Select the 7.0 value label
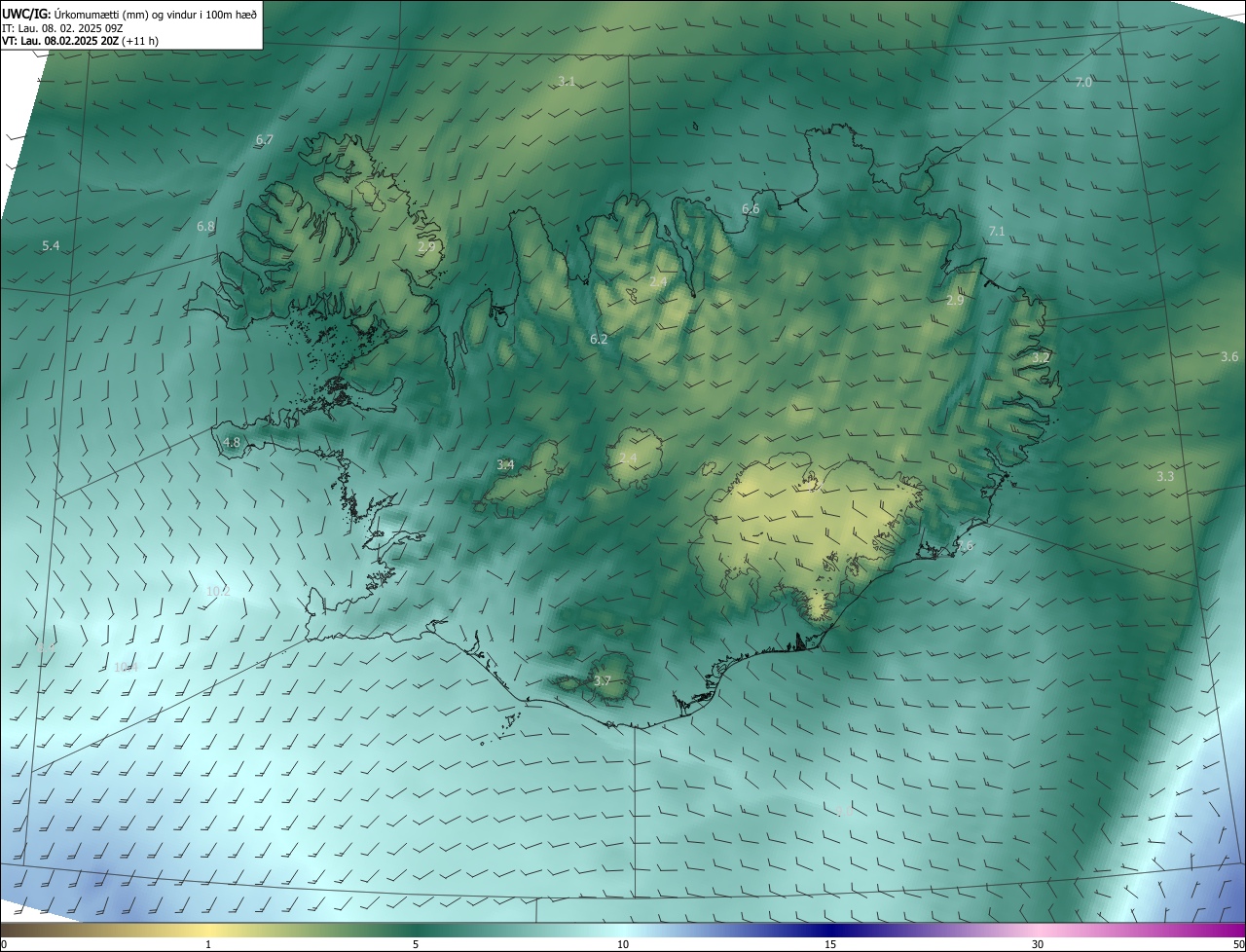1246x952 pixels. (1082, 83)
